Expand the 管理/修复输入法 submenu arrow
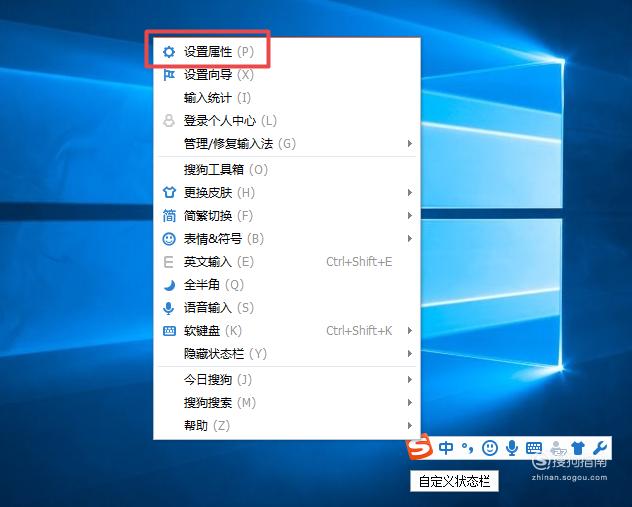The image size is (632, 507). (x=410, y=143)
